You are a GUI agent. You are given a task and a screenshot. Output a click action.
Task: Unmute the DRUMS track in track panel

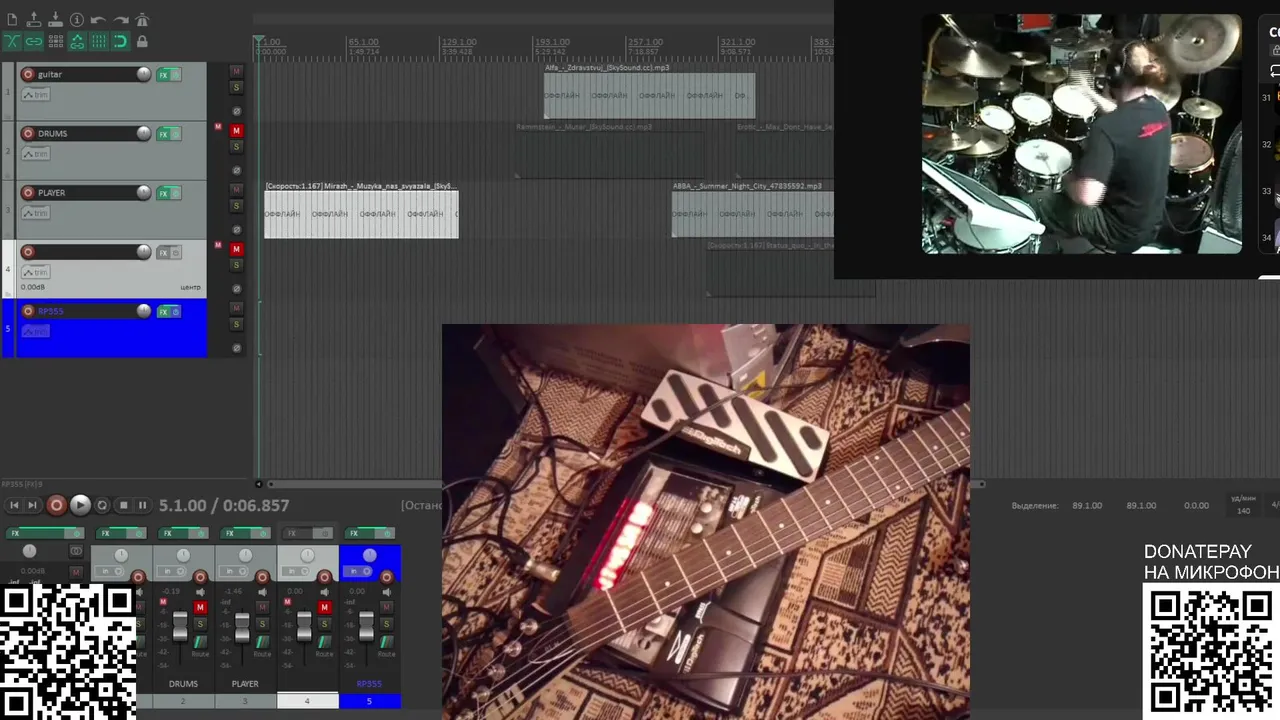pyautogui.click(x=236, y=130)
